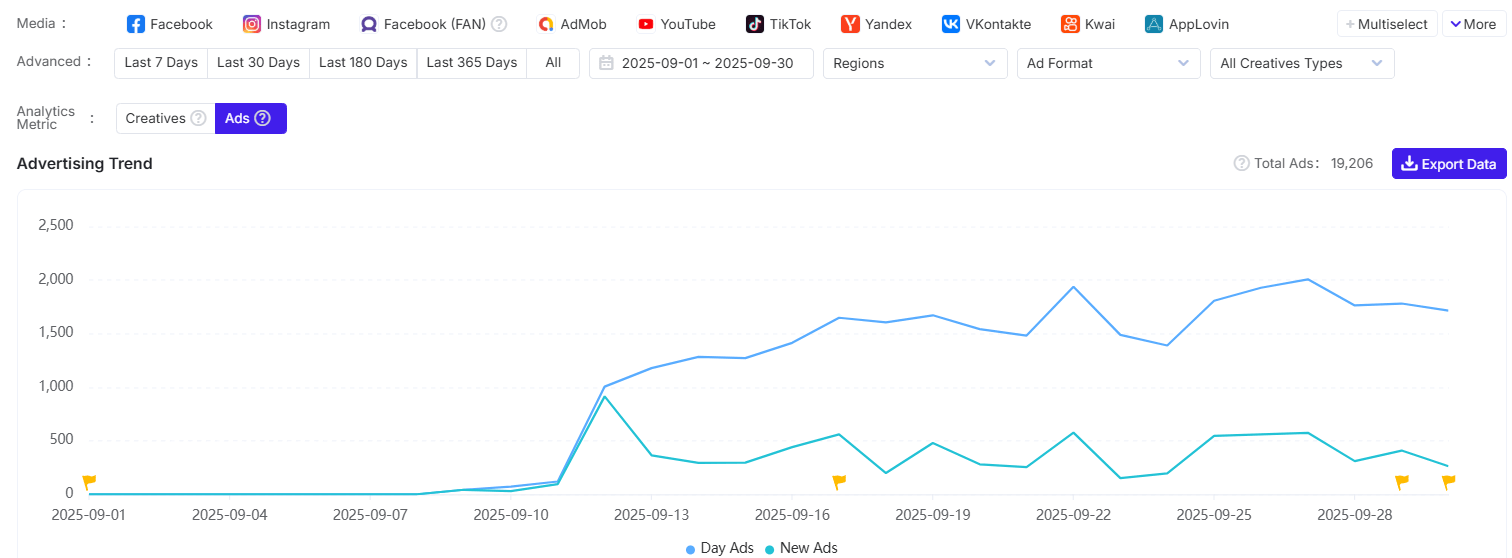Open the All Creatives Types dropdown
The width and height of the screenshot is (1512, 558).
1301,63
